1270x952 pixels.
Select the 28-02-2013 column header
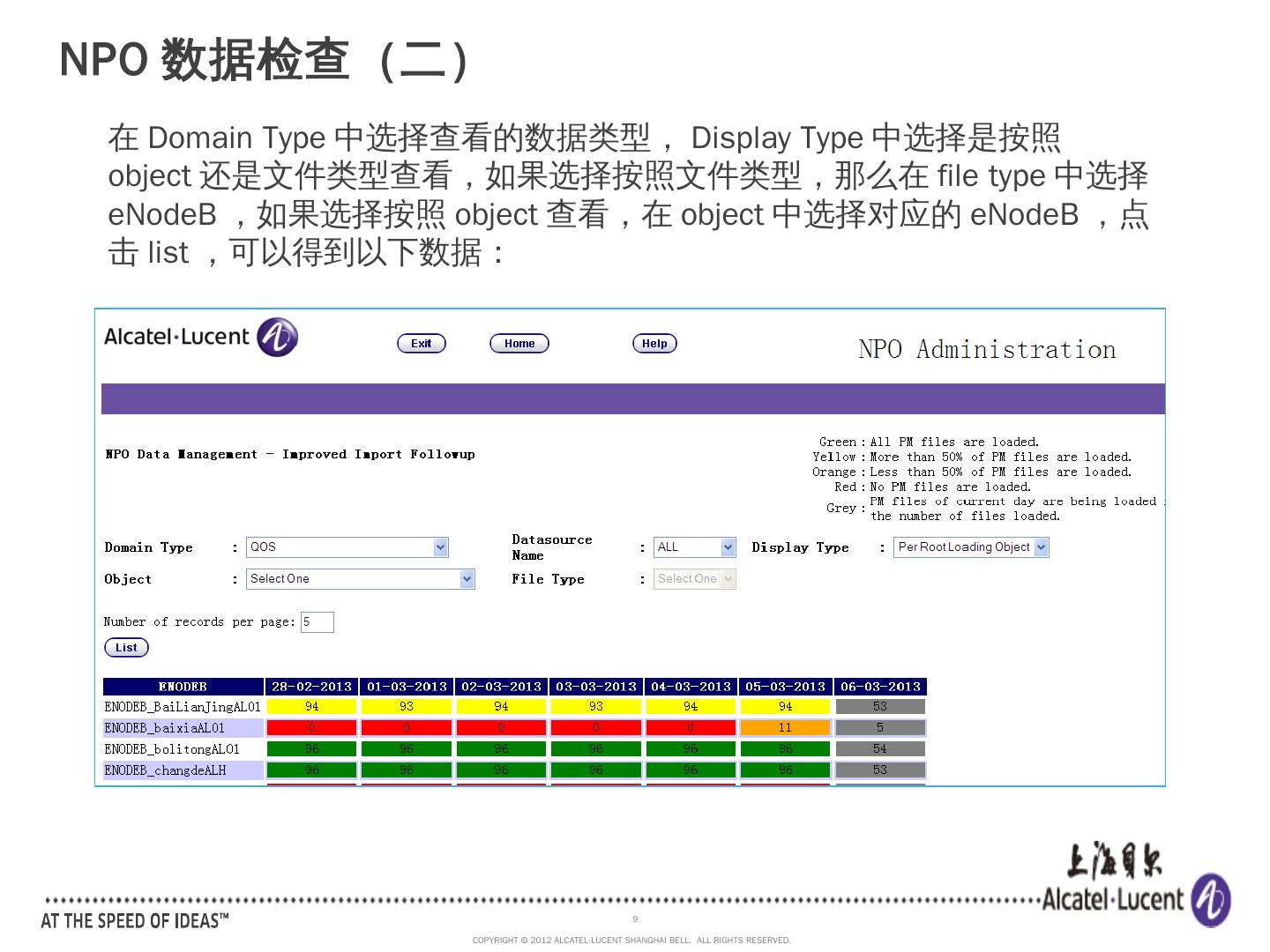(x=311, y=687)
